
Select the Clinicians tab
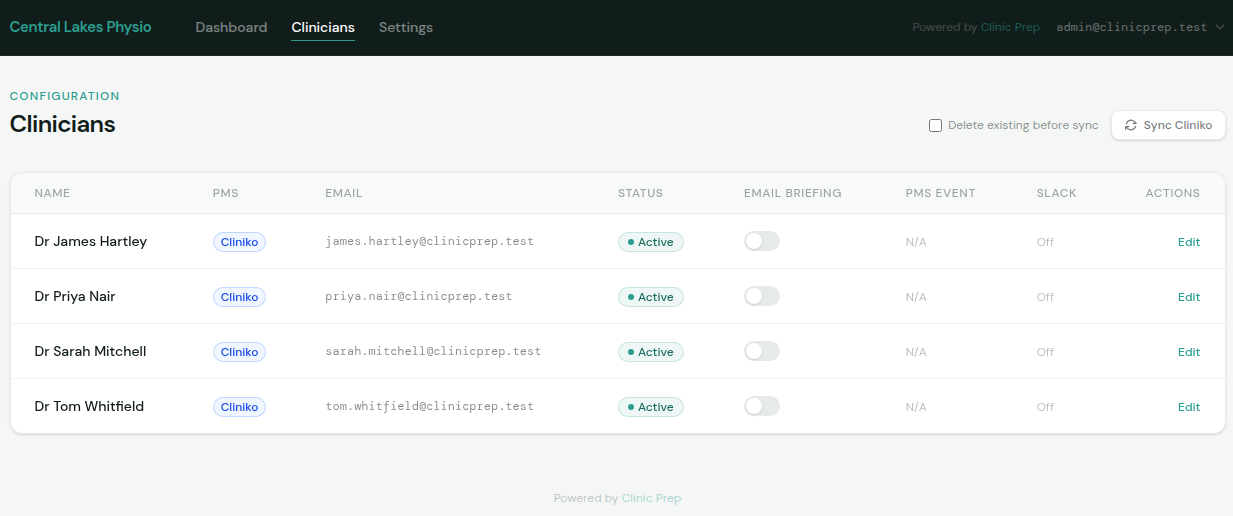pos(323,28)
